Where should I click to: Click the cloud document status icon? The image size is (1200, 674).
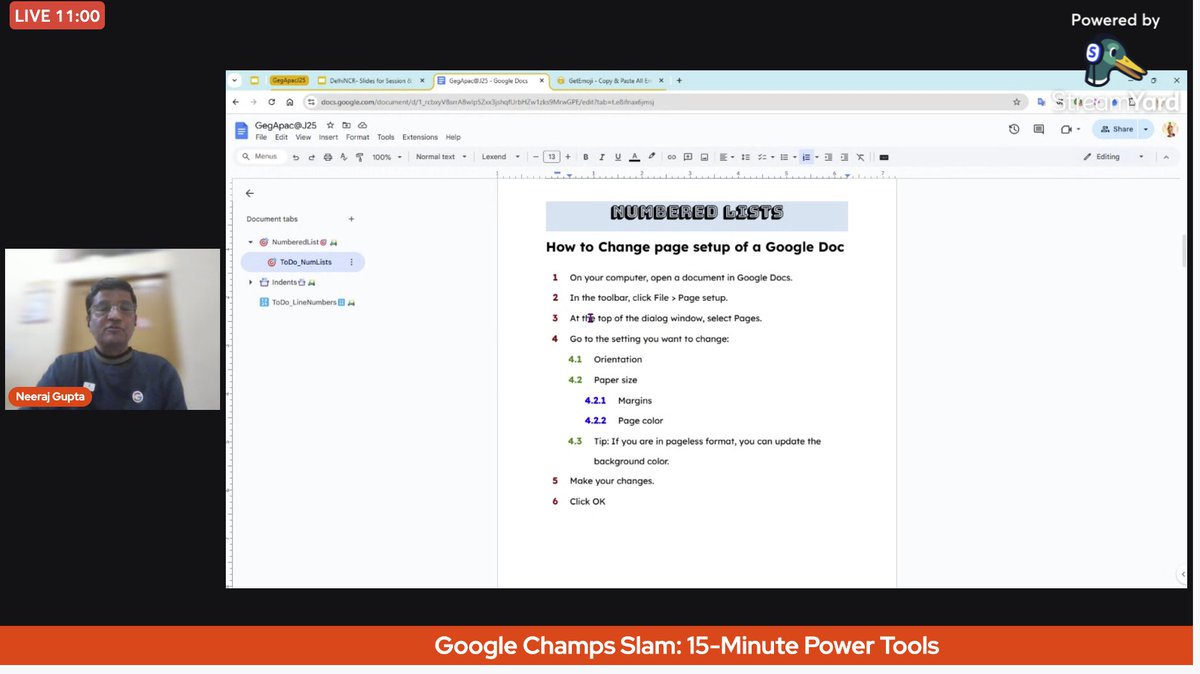tap(362, 125)
